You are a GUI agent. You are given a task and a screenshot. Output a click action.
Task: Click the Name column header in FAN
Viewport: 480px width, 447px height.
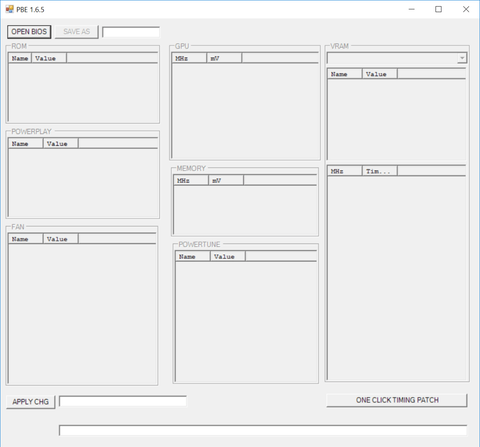[x=26, y=239]
